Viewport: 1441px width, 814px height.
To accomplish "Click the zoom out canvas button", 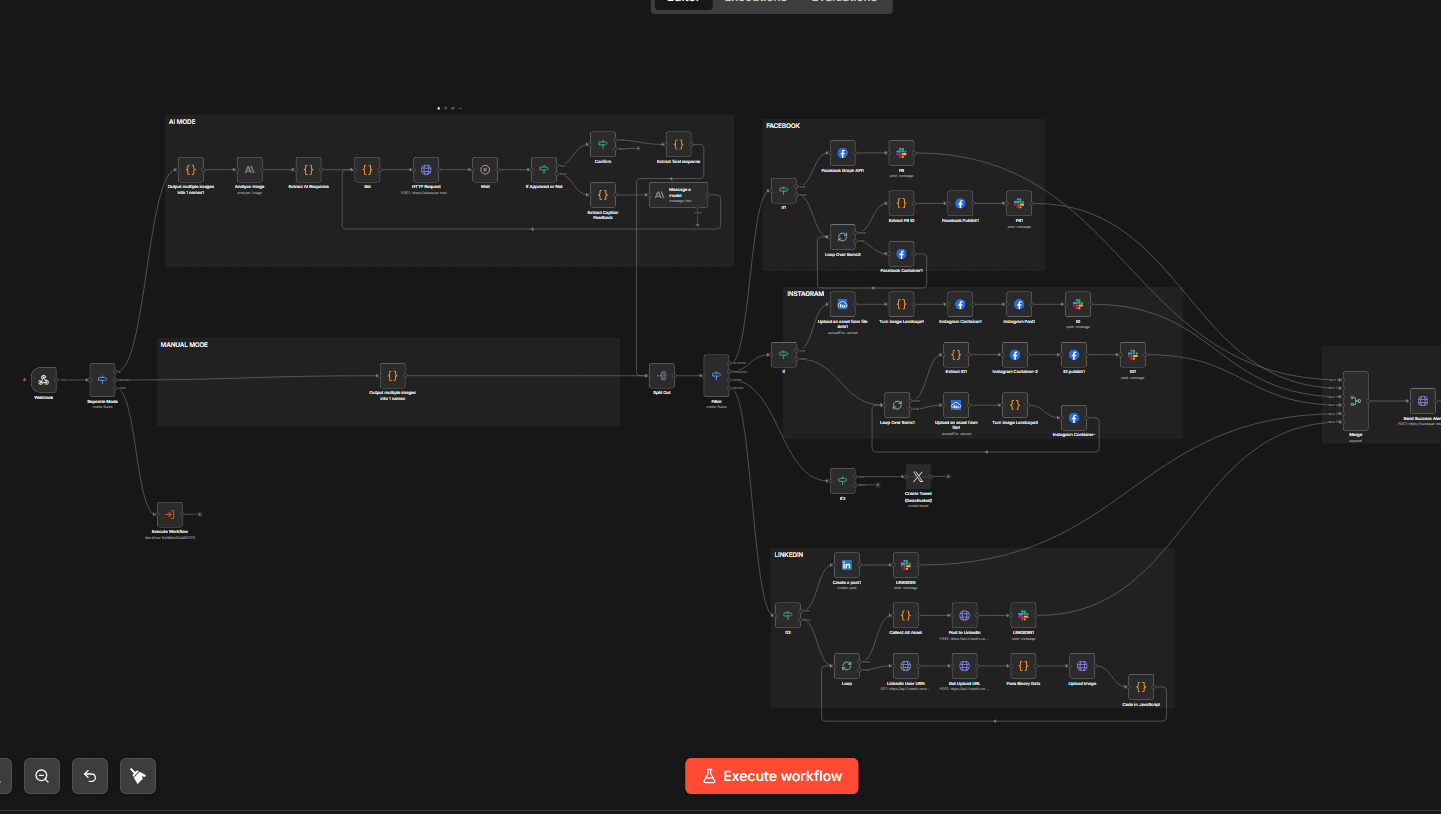I will [x=42, y=776].
